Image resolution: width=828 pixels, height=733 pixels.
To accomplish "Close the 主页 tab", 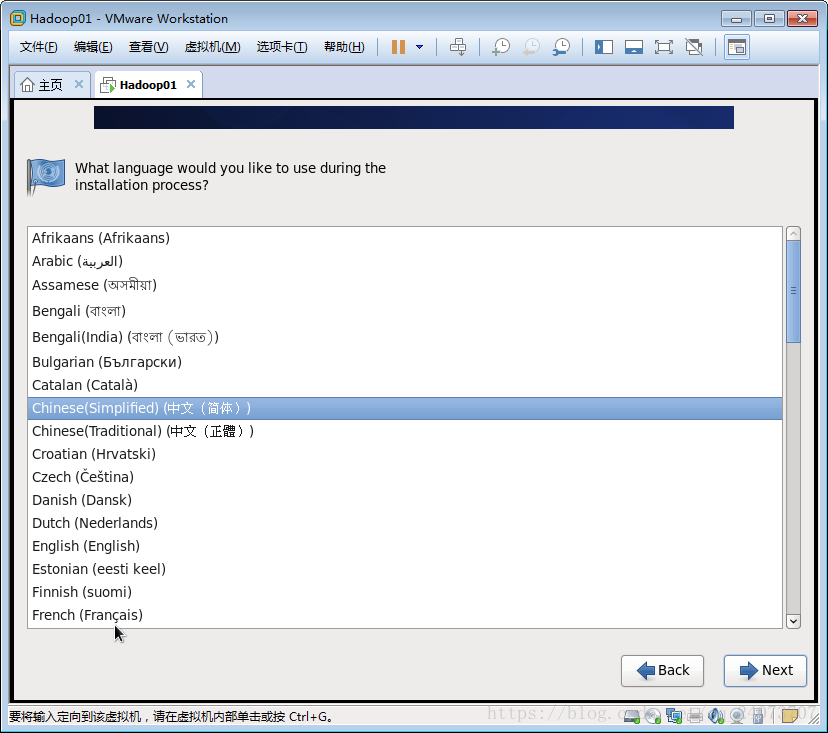I will tap(79, 84).
